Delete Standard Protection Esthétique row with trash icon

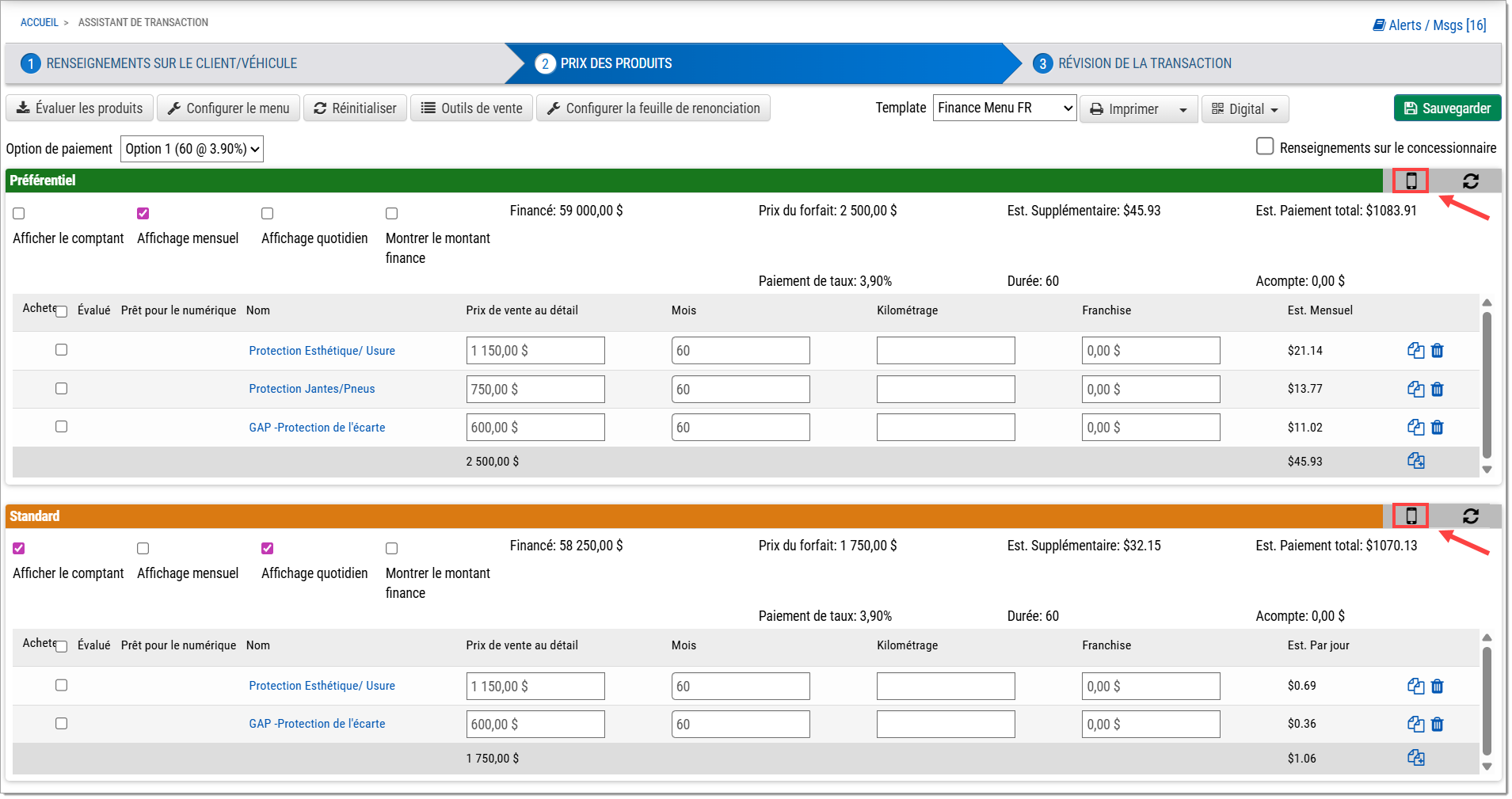coord(1437,687)
